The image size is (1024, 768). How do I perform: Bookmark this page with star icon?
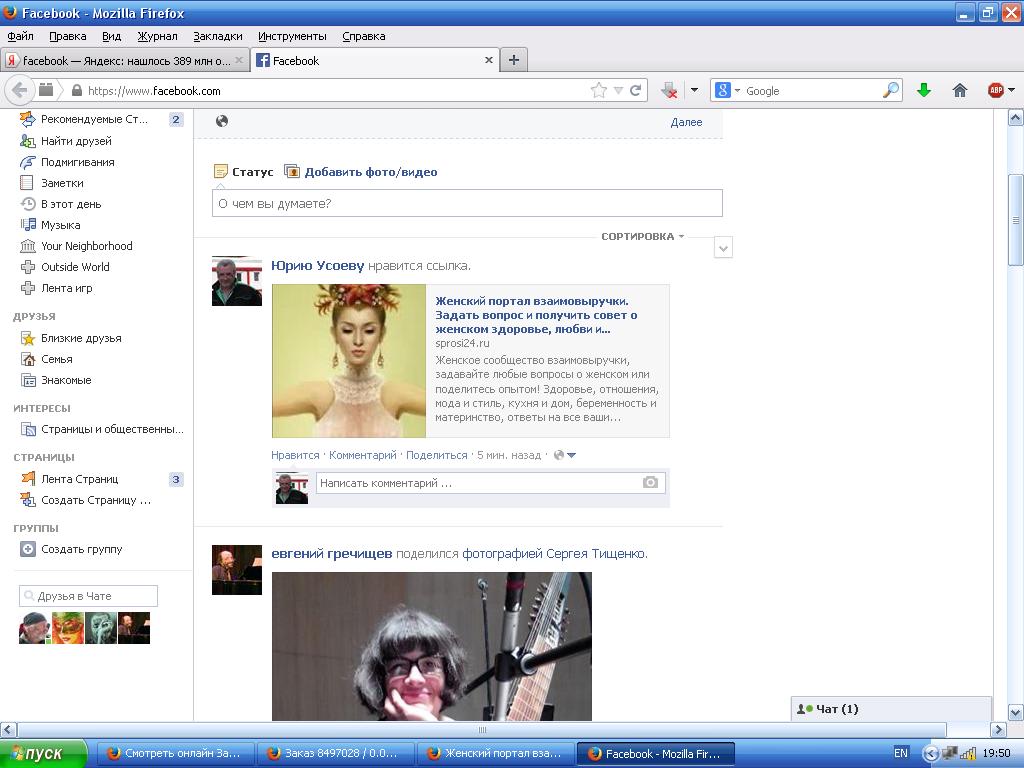point(599,90)
